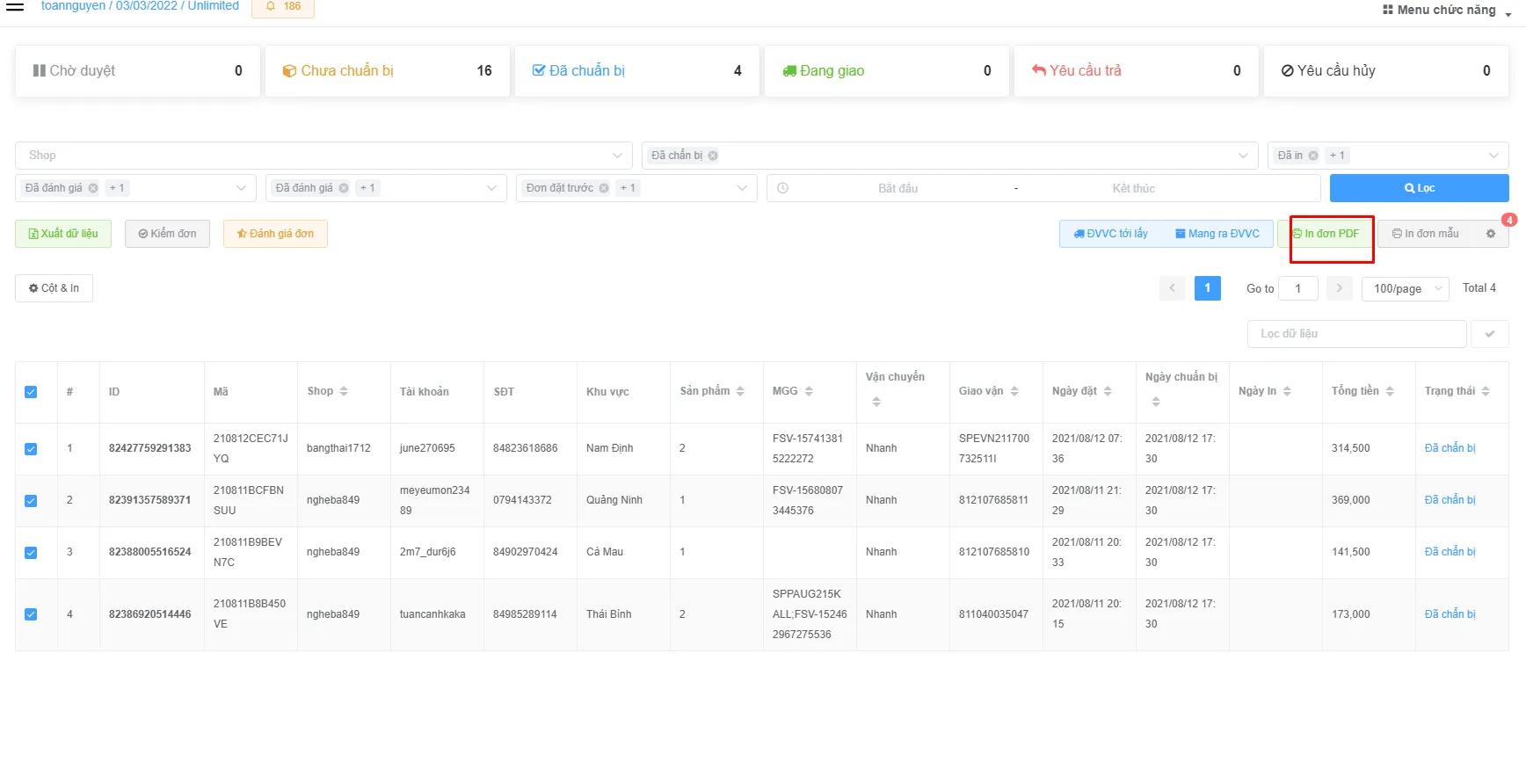The width and height of the screenshot is (1526, 784).
Task: Click the notification bell showing 186
Action: tap(283, 7)
